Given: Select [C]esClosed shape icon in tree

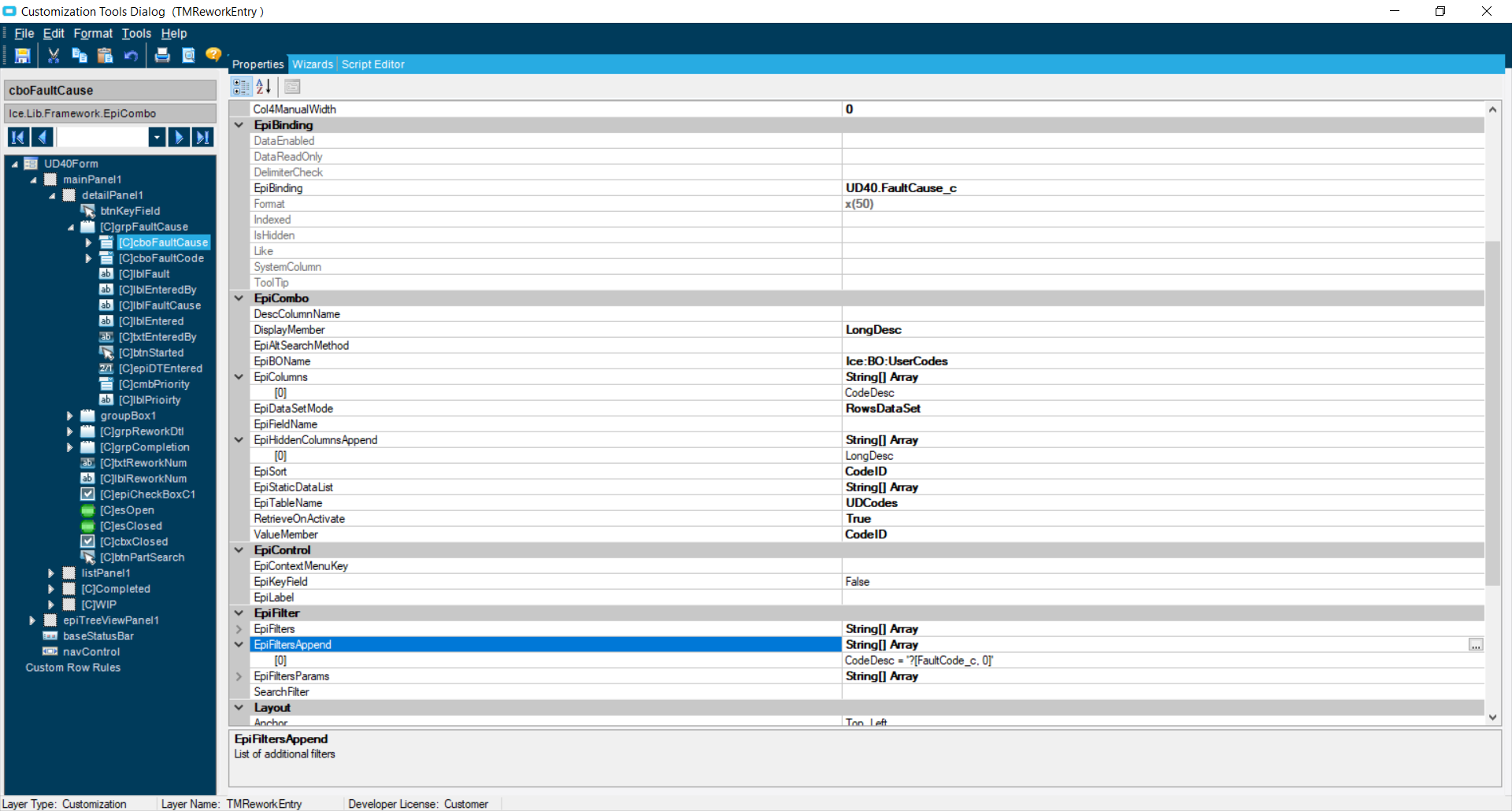Looking at the screenshot, I should [x=87, y=526].
